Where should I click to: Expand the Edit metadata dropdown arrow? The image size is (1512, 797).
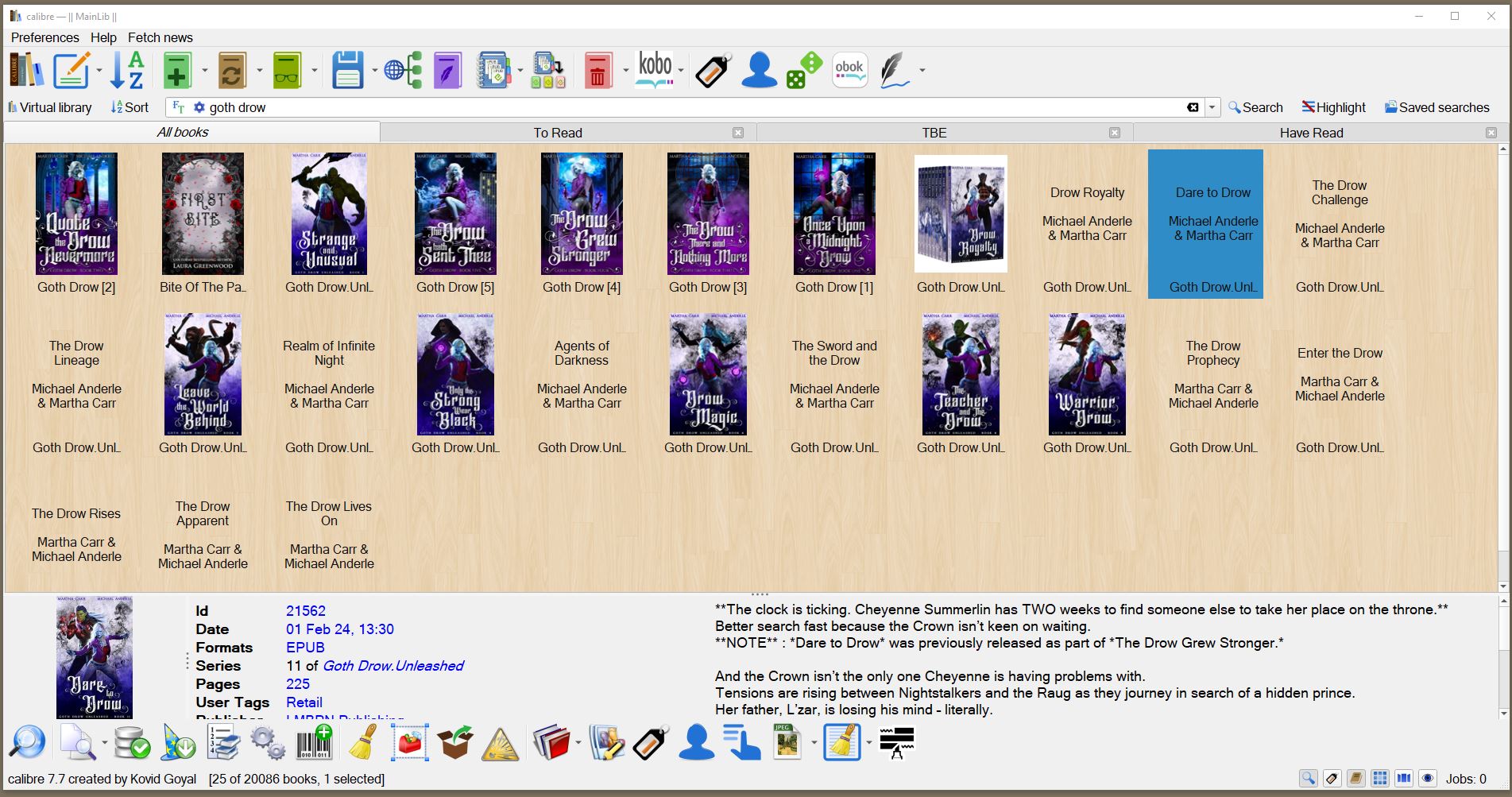coord(99,71)
